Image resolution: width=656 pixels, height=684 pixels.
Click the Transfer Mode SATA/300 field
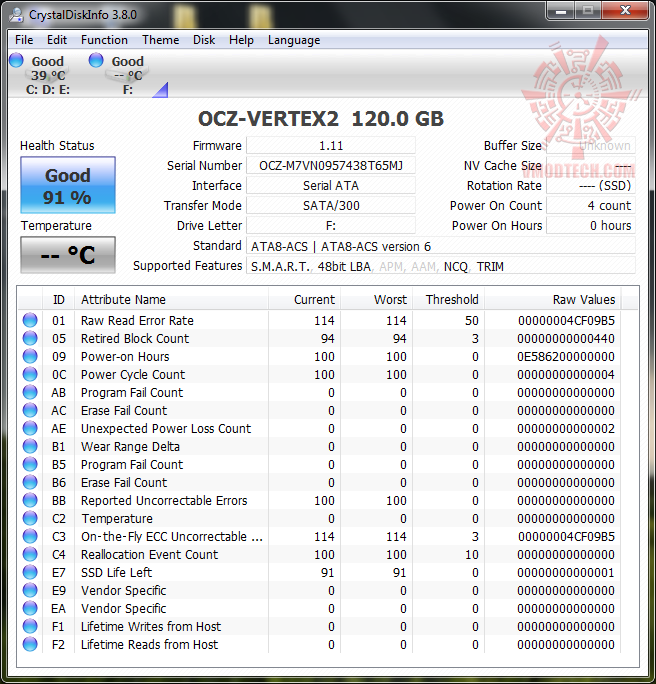[x=331, y=205]
